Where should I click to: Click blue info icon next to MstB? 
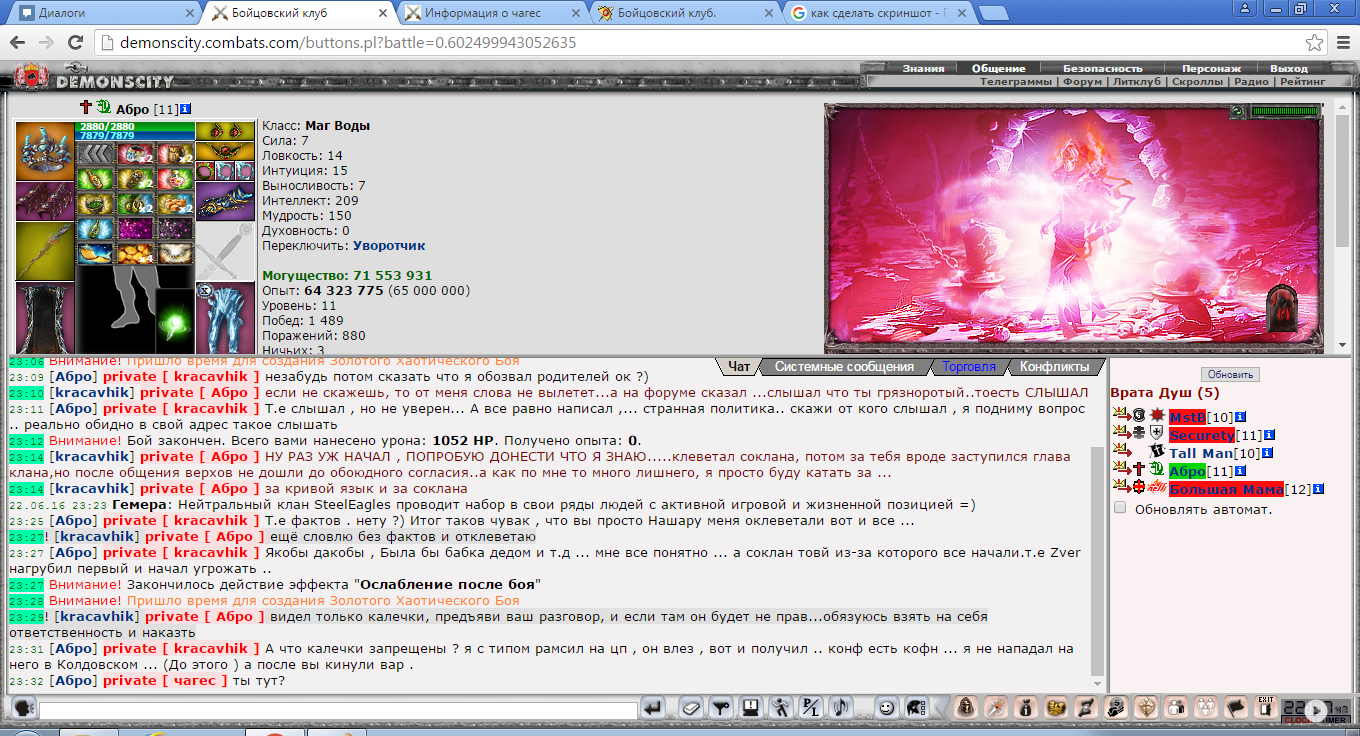1240,417
